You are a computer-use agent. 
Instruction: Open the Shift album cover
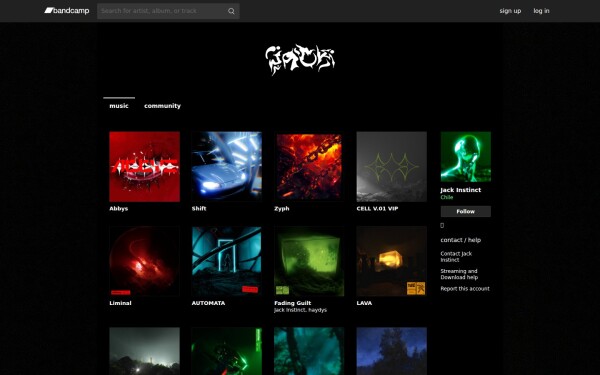(x=227, y=166)
